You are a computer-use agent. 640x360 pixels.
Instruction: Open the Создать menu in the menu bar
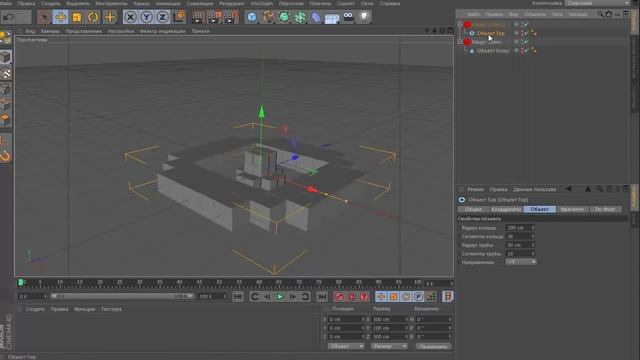[51, 3]
